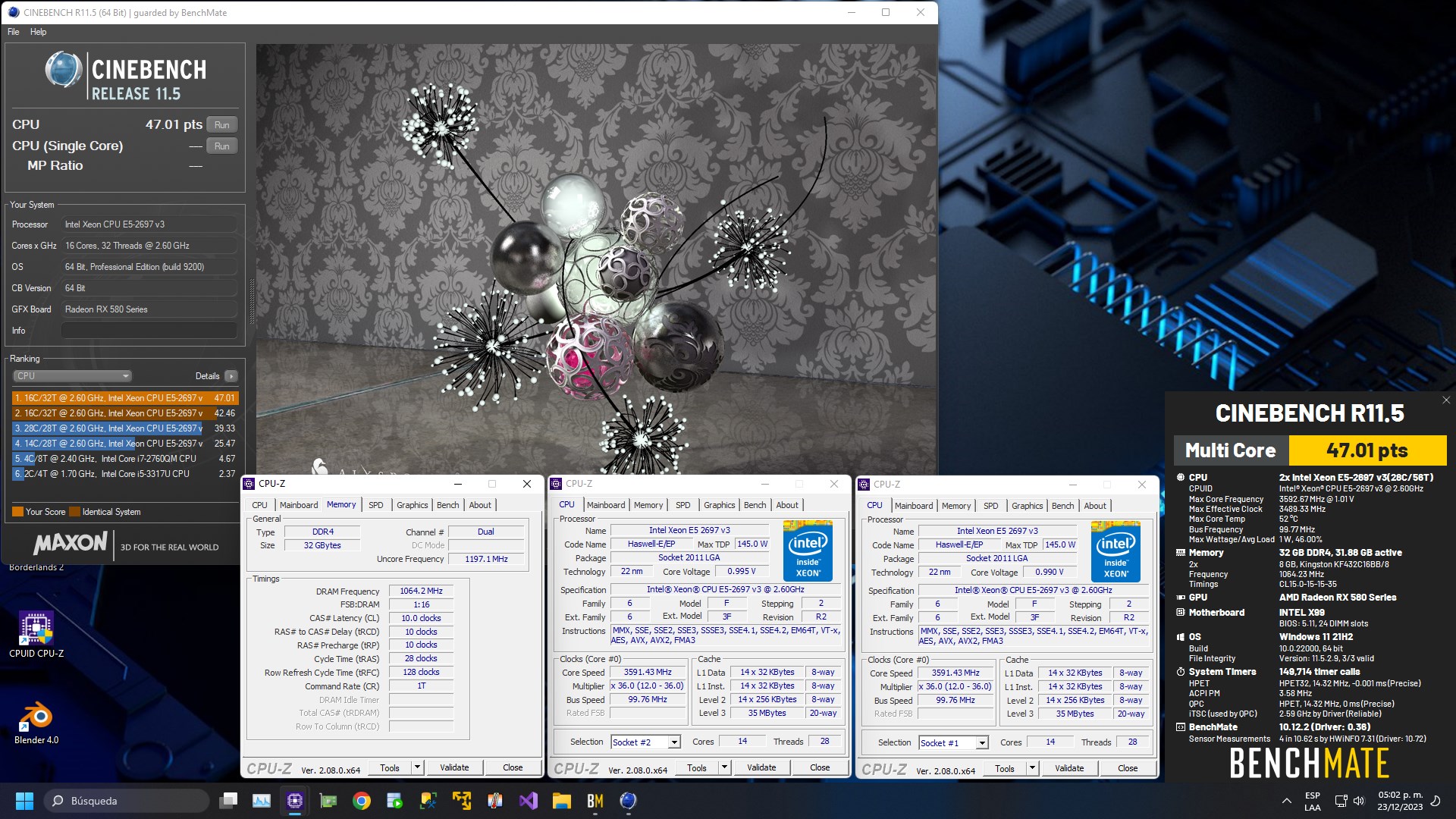Click the Intel Xeon logo in Socket #1 CPU-Z

[1116, 551]
